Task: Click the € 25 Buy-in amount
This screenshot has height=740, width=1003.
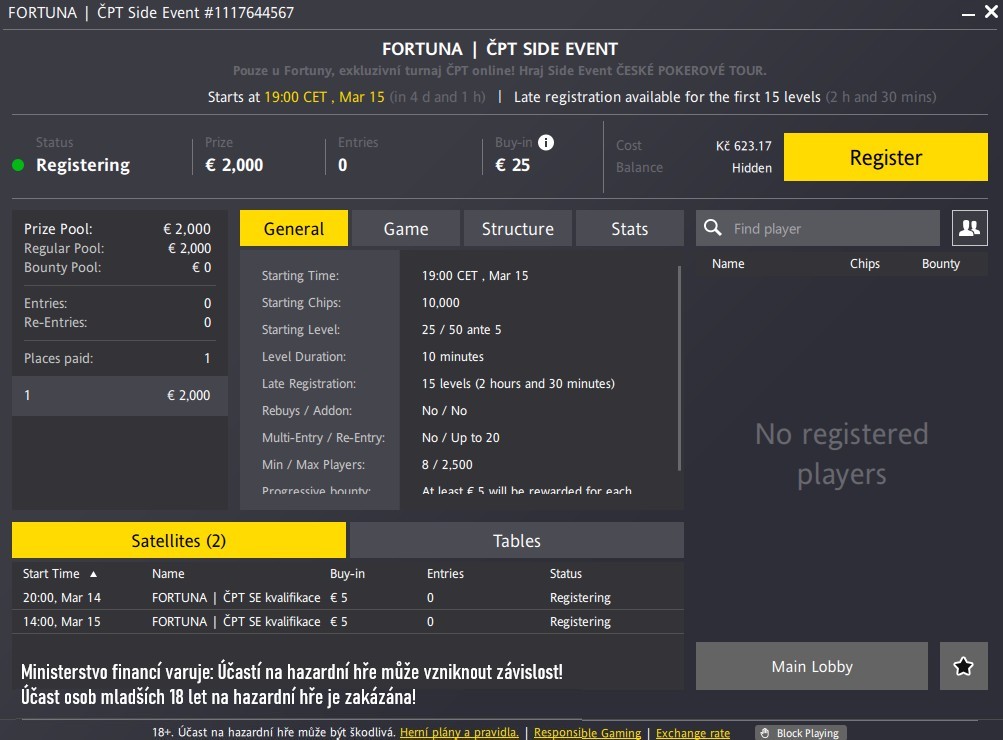Action: point(512,165)
